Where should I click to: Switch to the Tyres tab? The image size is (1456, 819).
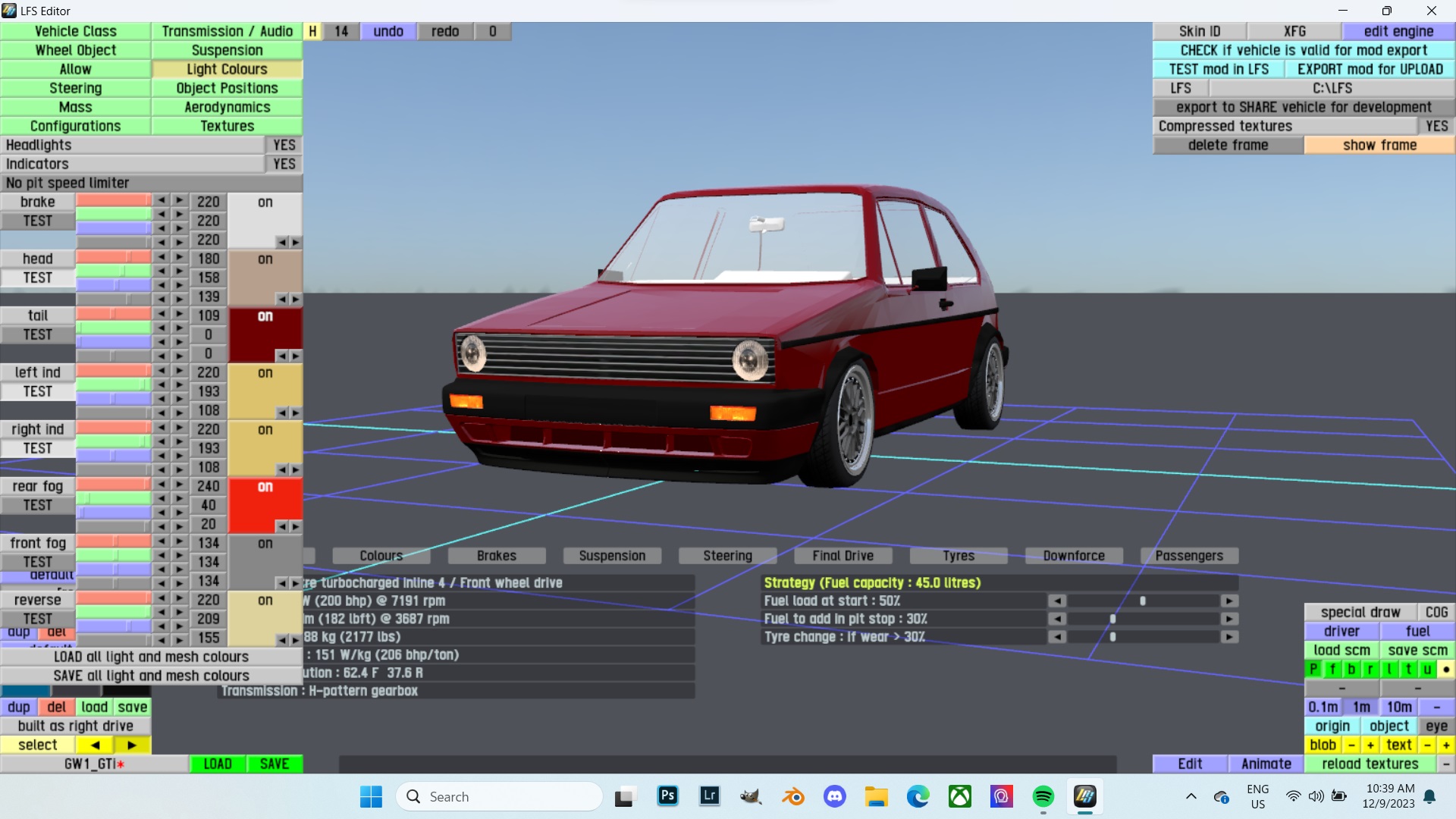(959, 556)
